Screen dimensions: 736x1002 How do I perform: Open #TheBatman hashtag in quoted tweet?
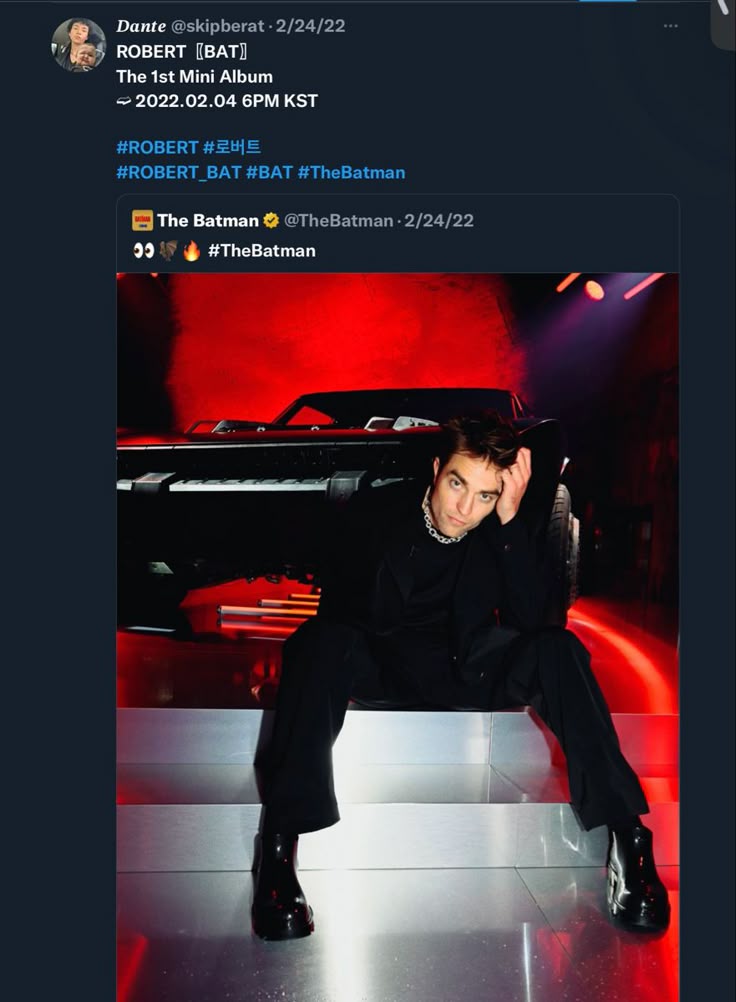click(261, 251)
